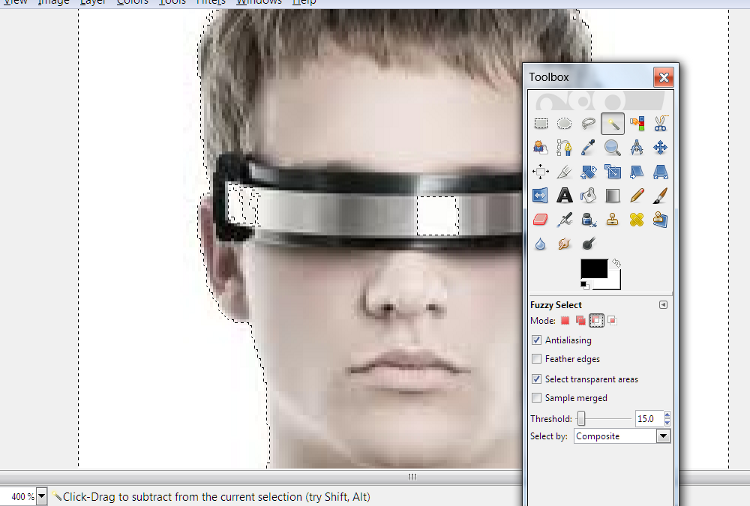The image size is (750, 506).
Task: Enable the Feather edges option
Action: (537, 359)
